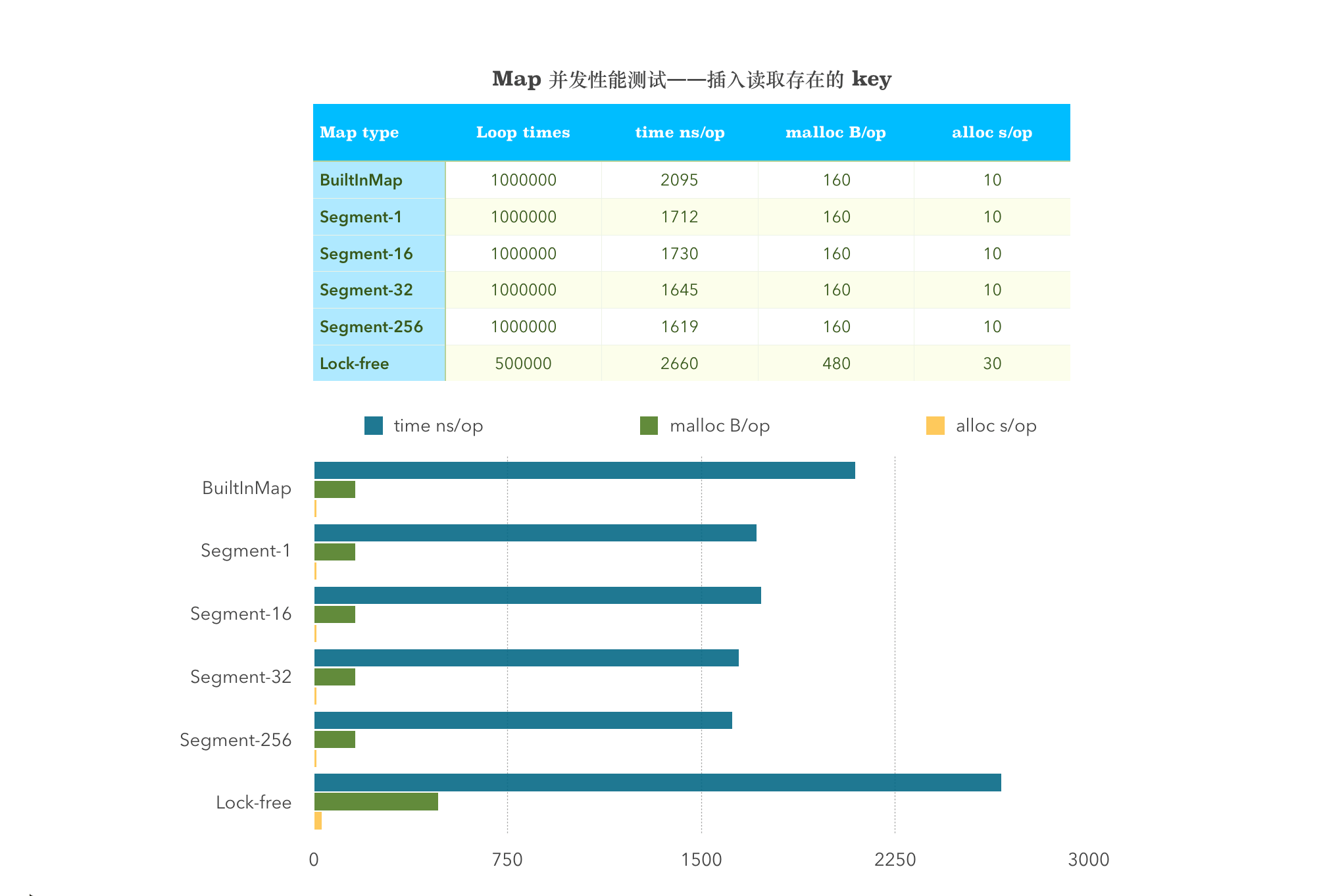Image resolution: width=1344 pixels, height=896 pixels.
Task: Click the green 'malloc B/op' legend swatch
Action: coord(649,426)
